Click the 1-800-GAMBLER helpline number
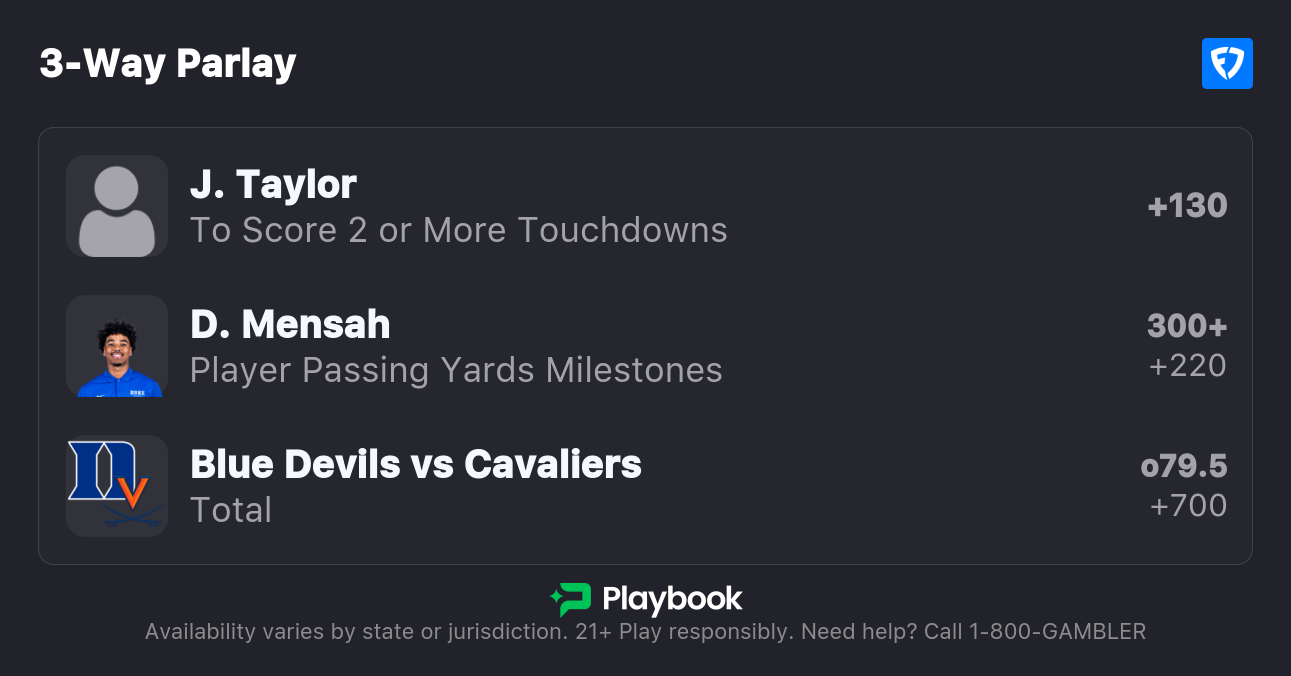The image size is (1291, 676). pyautogui.click(x=1054, y=632)
